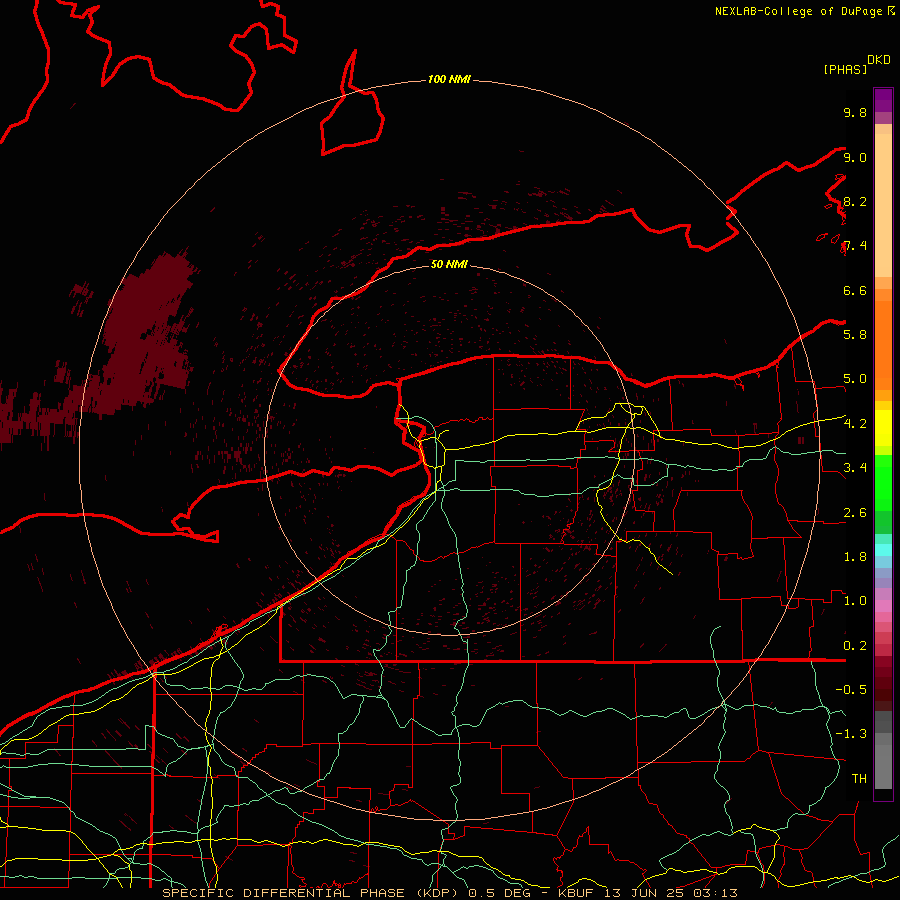Click the 2.6 value on color scale
The height and width of the screenshot is (900, 900).
(x=855, y=513)
